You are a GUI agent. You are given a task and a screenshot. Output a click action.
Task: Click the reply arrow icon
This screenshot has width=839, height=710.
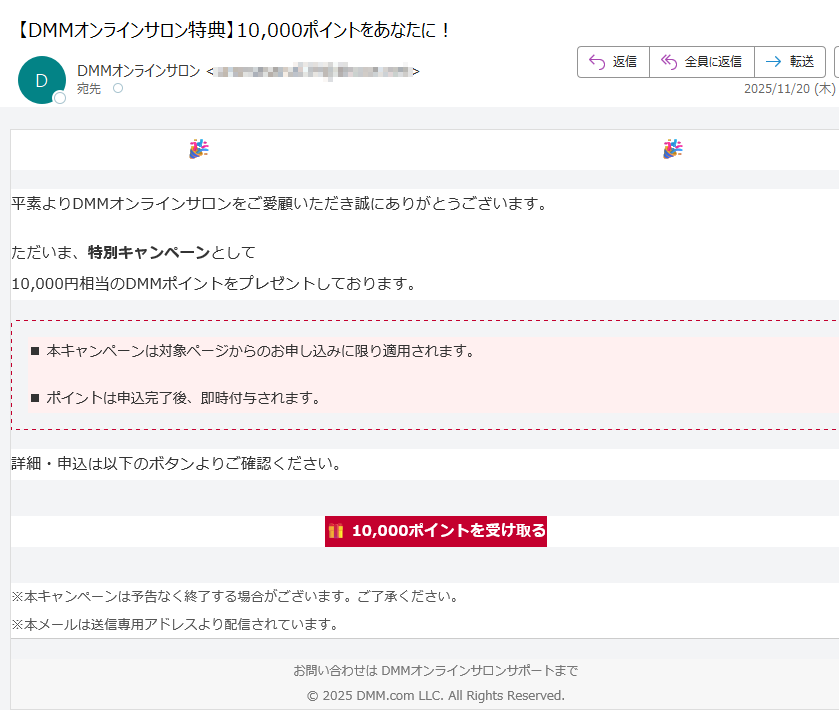coord(597,62)
